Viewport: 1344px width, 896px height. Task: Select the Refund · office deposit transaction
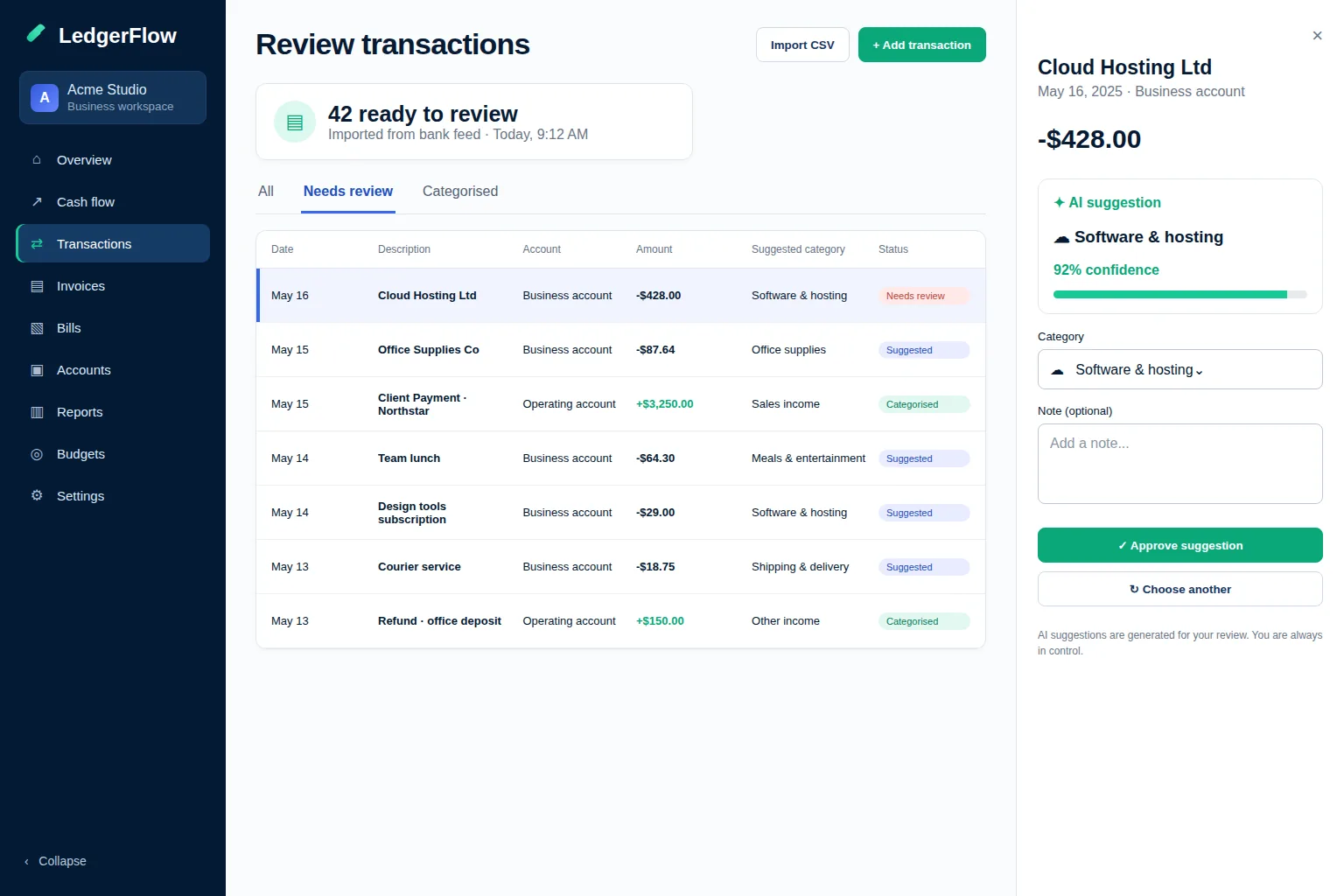click(x=620, y=621)
